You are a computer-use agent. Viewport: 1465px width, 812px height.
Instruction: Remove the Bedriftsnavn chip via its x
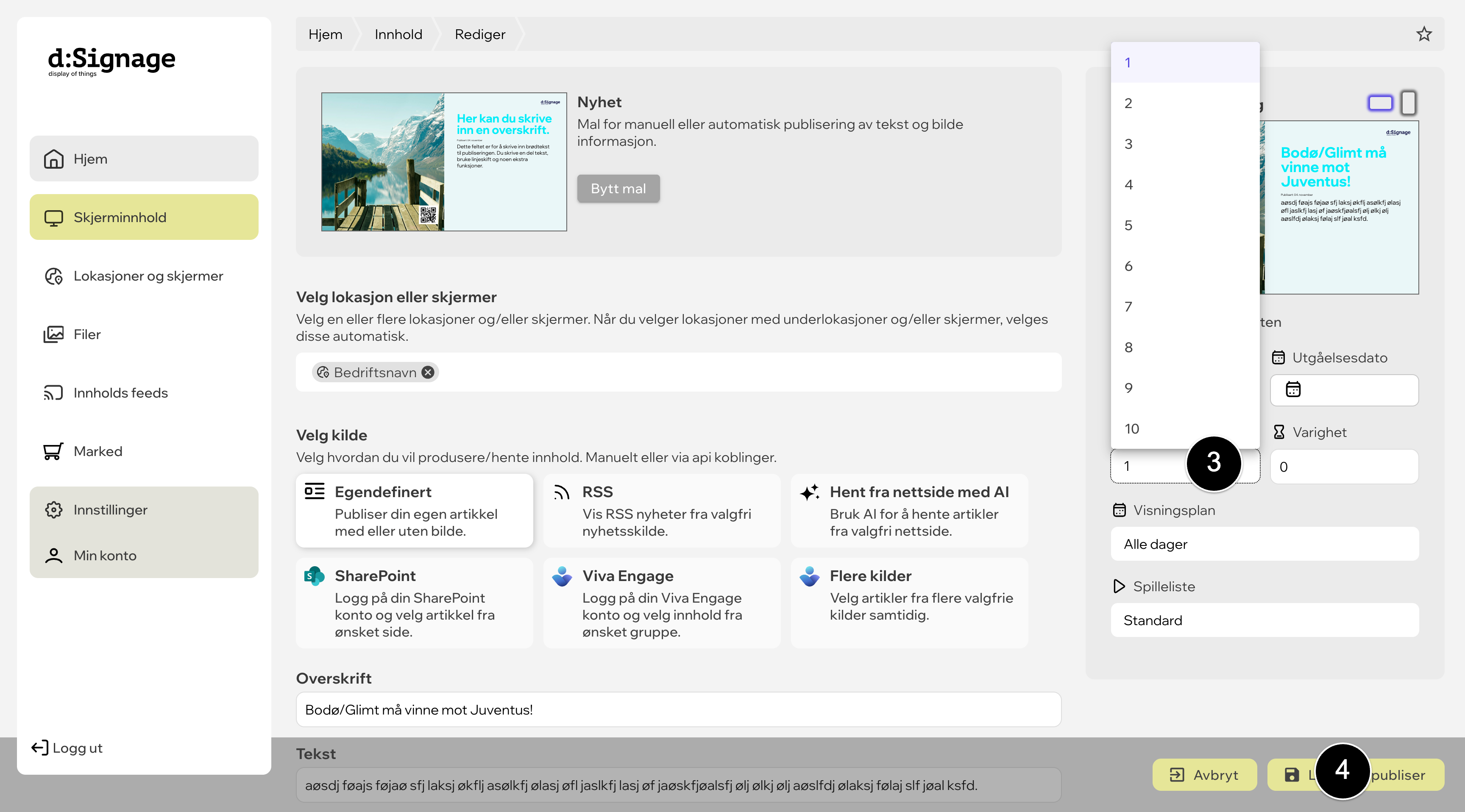pos(428,373)
